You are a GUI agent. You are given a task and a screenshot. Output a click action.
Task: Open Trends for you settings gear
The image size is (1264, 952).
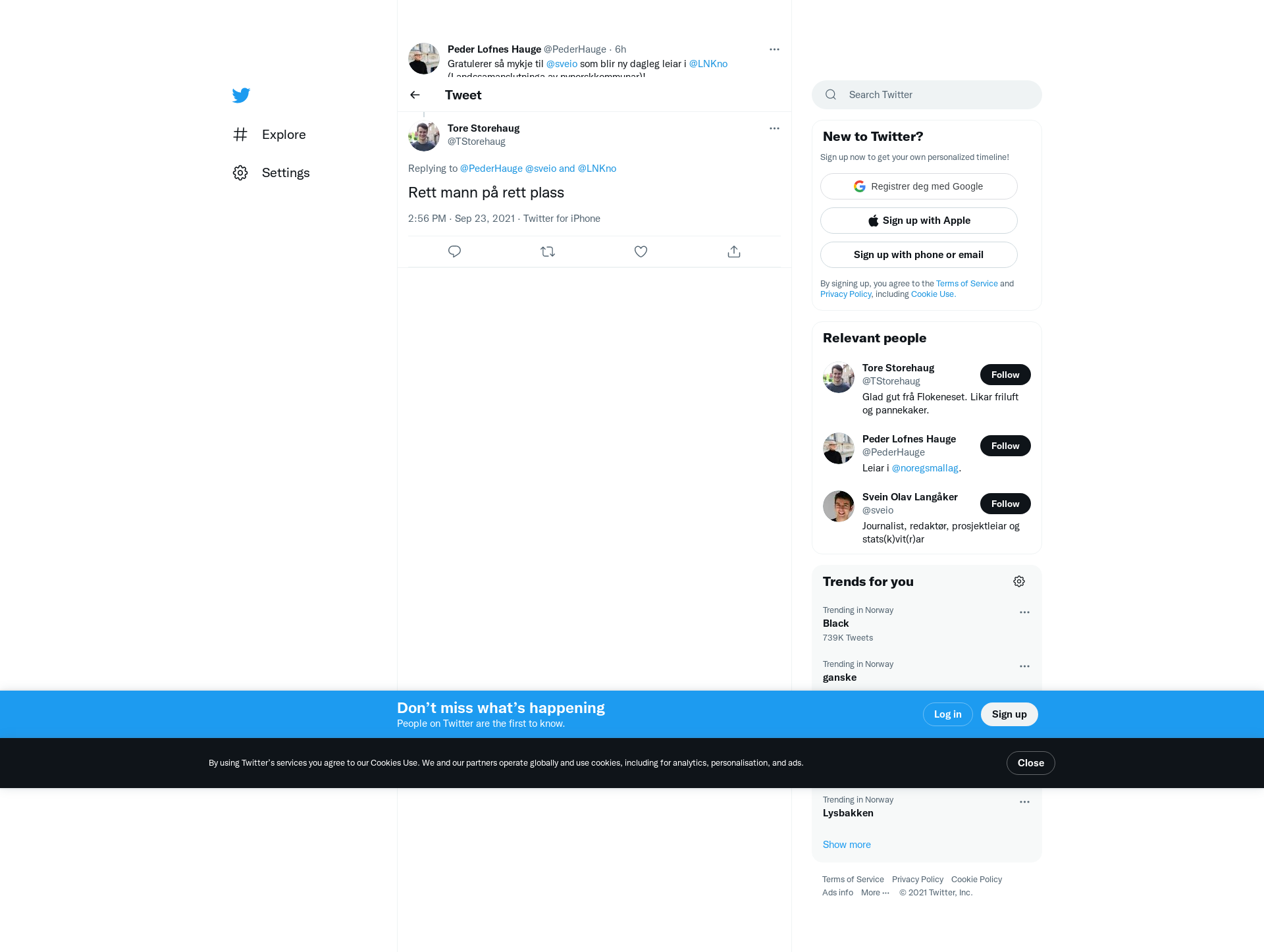pos(1019,581)
